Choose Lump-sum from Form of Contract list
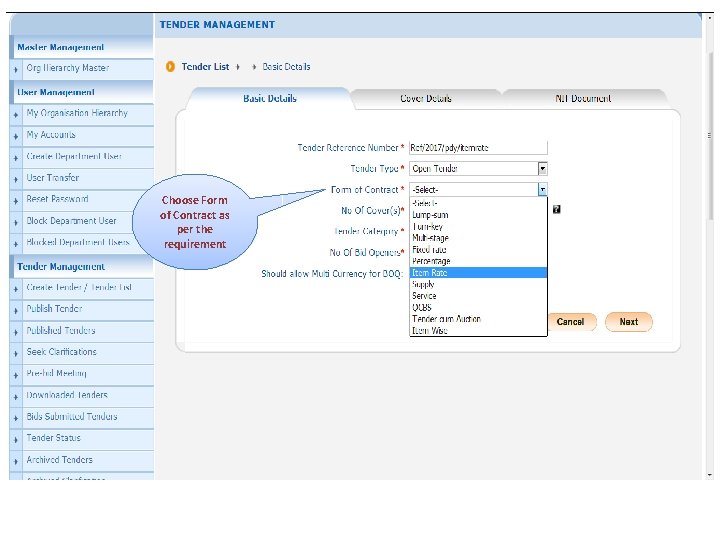 [478, 215]
